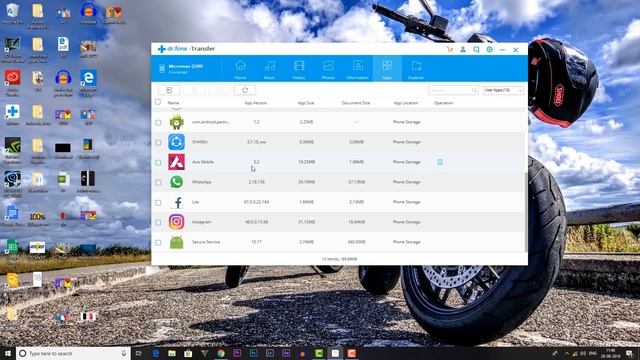
Task: Toggle the select-all checkbox beside Name
Action: (158, 102)
